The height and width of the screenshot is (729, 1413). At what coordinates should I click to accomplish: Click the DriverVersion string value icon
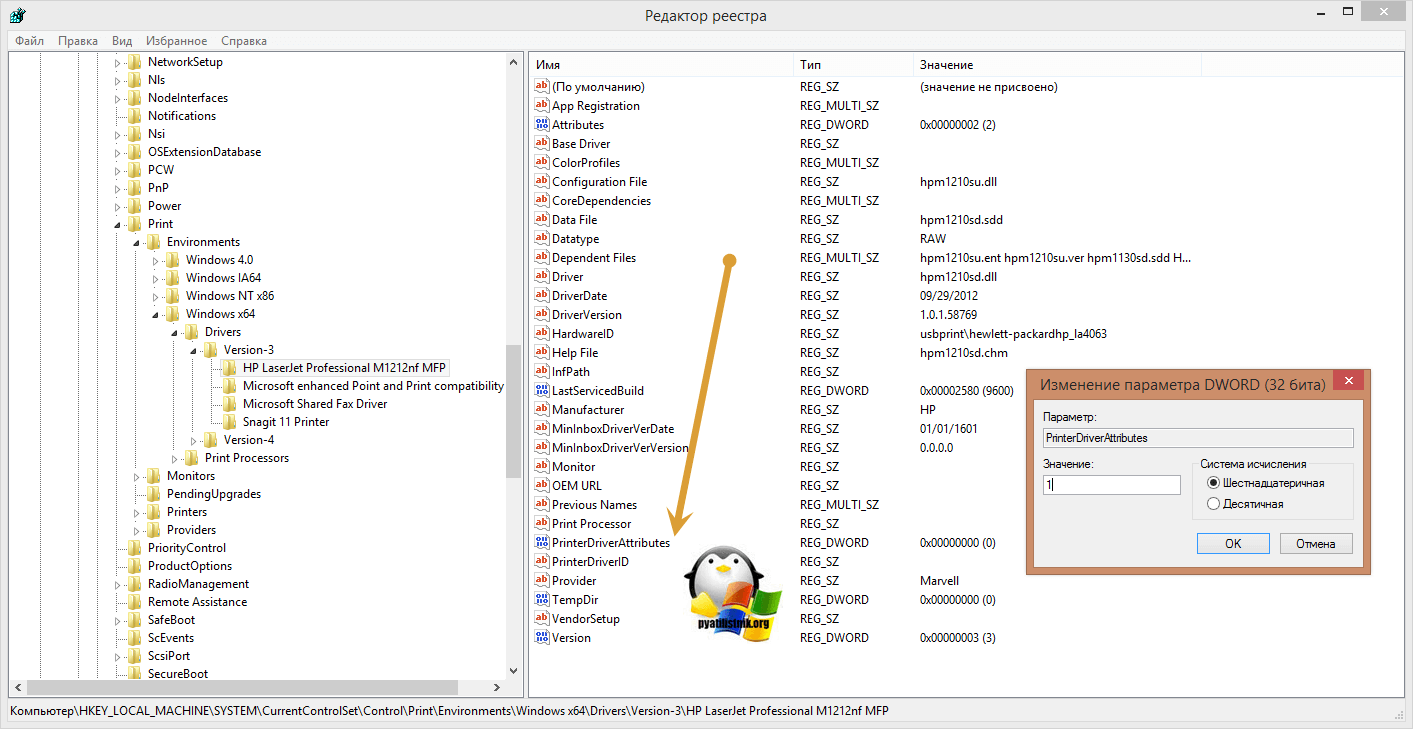[x=542, y=315]
